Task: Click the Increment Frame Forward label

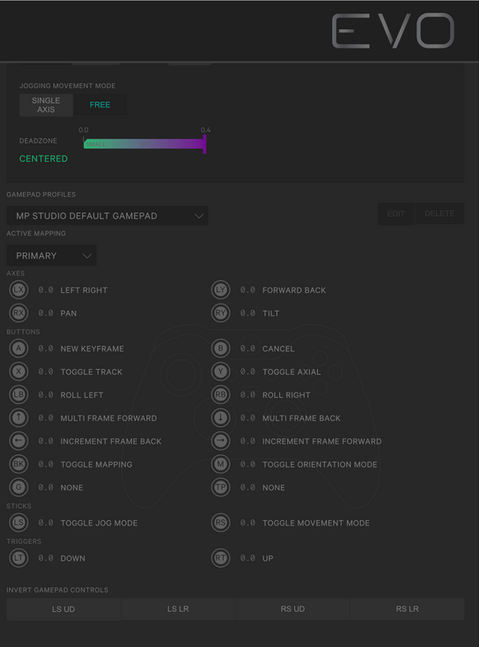Action: click(322, 441)
